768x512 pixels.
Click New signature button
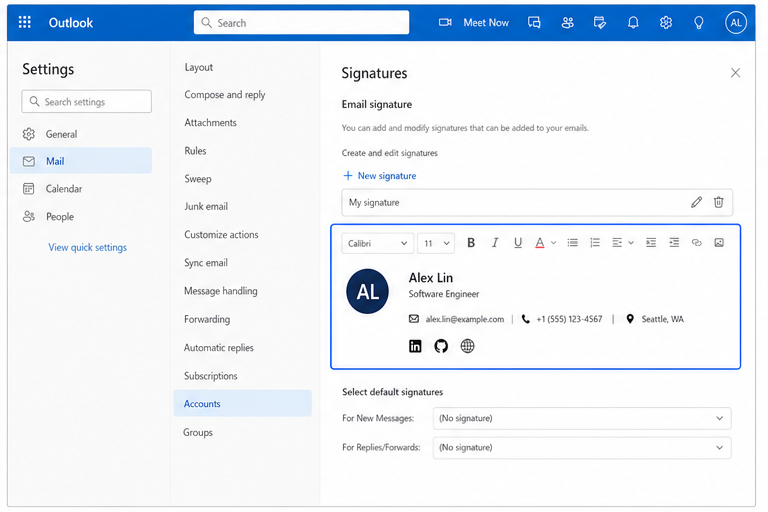pos(380,175)
